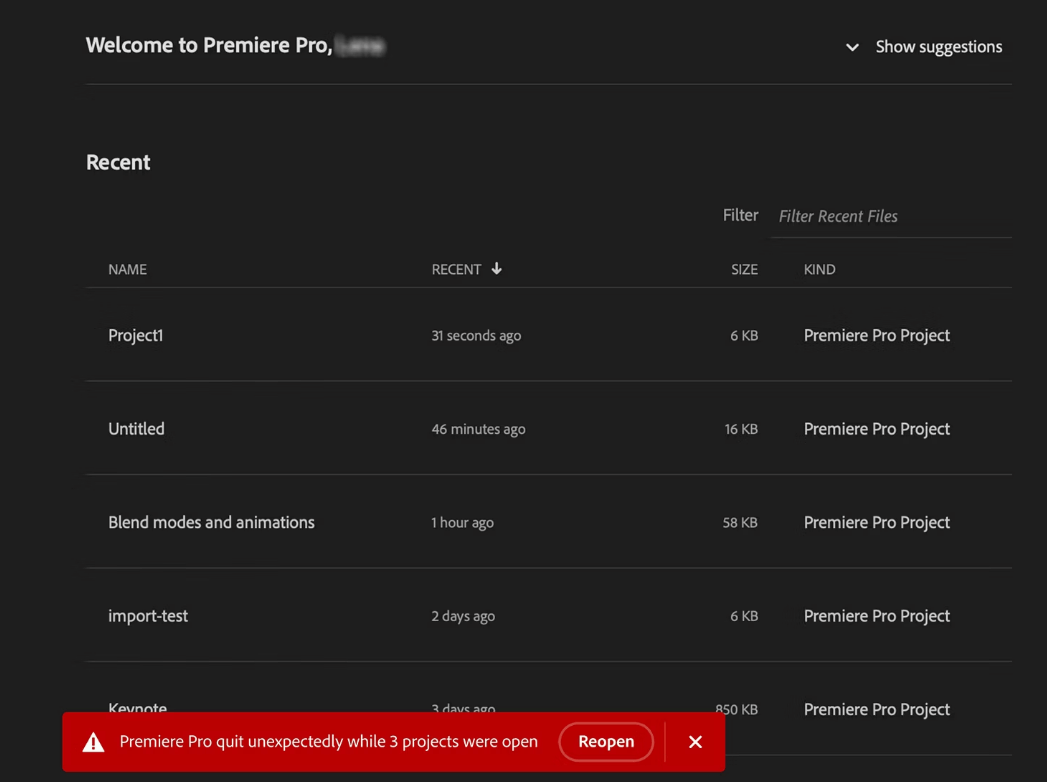This screenshot has height=782, width=1047.
Task: Expand the Show suggestions section
Action: point(938,46)
